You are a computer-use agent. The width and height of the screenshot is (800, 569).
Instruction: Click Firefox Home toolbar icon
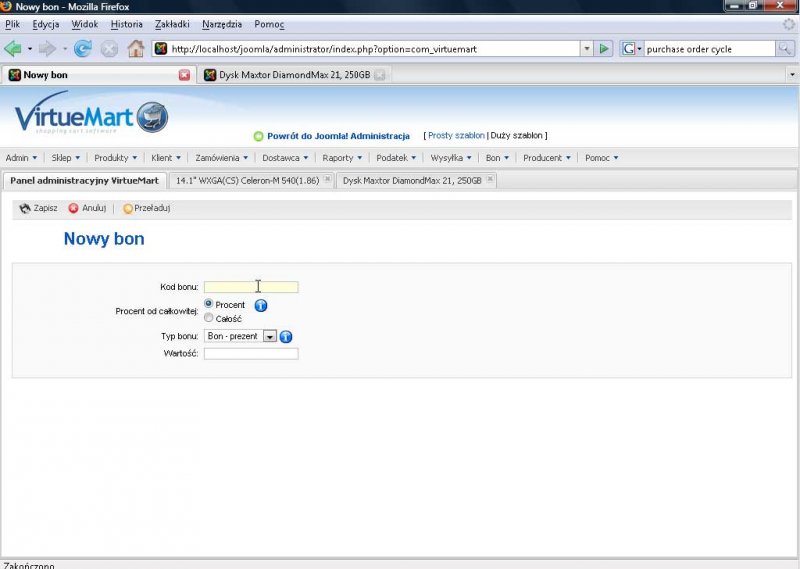coord(136,48)
